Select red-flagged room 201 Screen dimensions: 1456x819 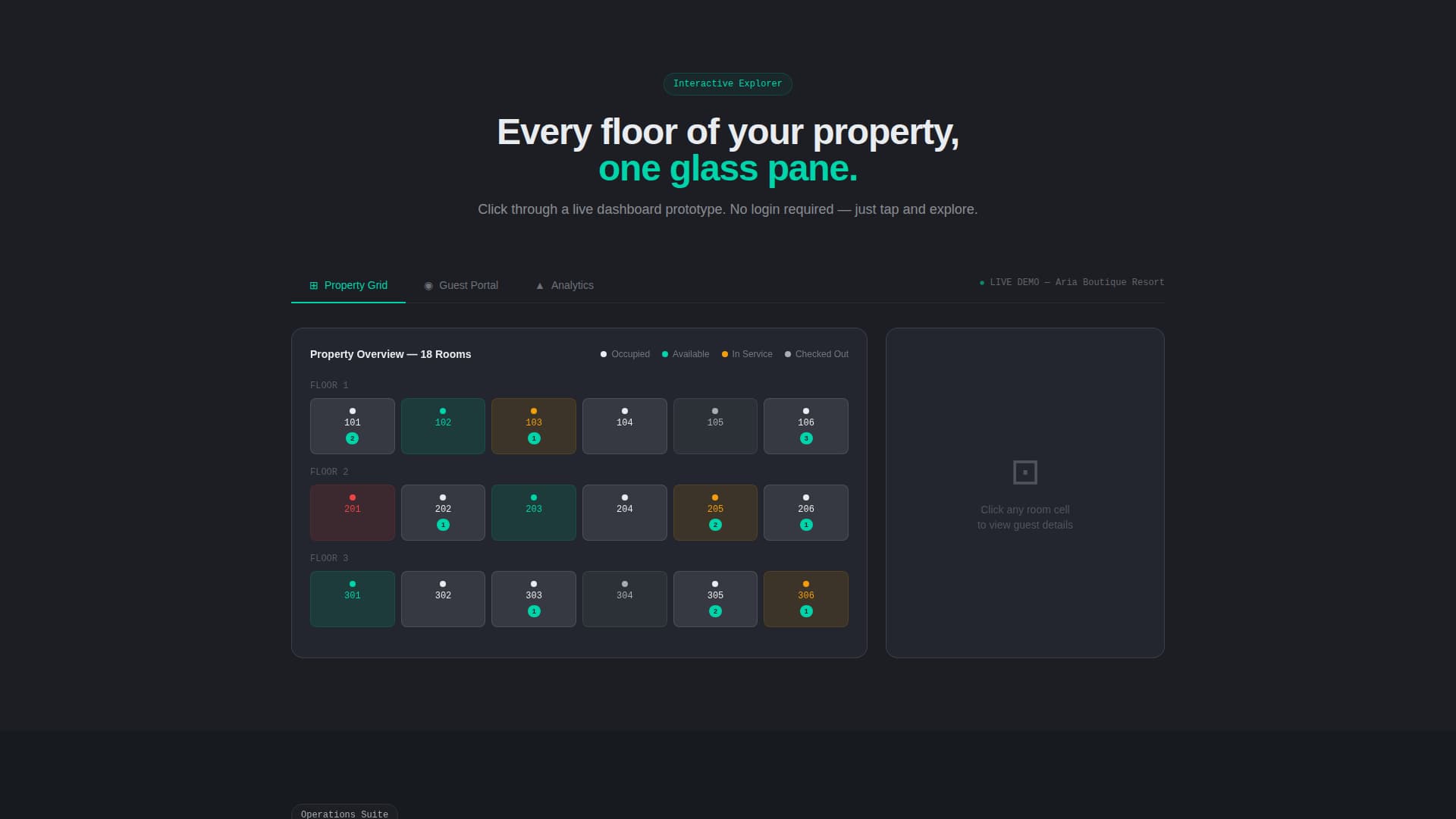tap(353, 513)
